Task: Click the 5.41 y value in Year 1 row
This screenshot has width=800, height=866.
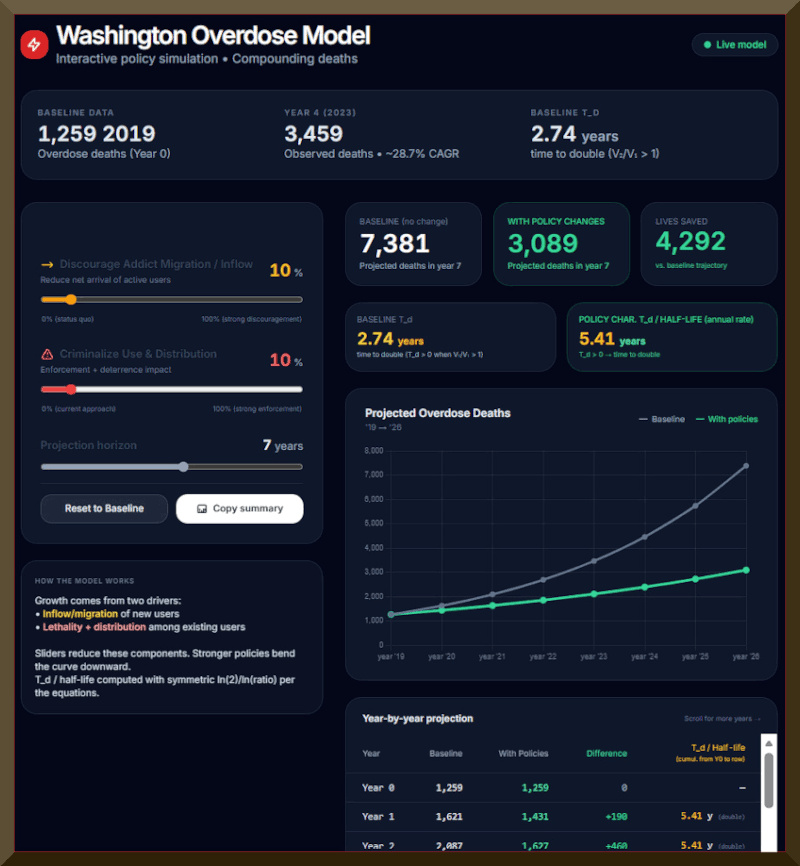Action: click(x=696, y=816)
